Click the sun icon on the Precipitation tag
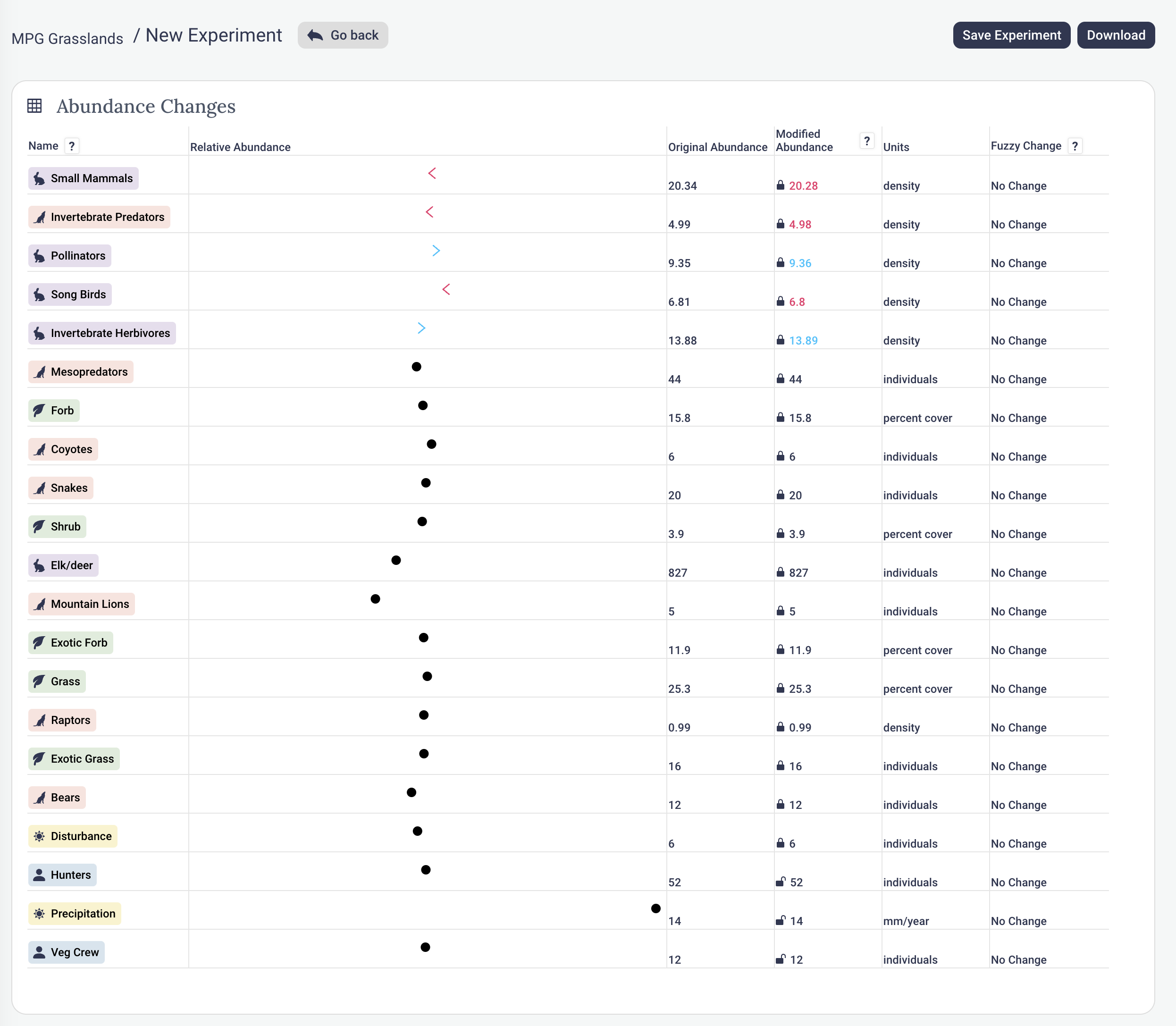 (x=39, y=914)
